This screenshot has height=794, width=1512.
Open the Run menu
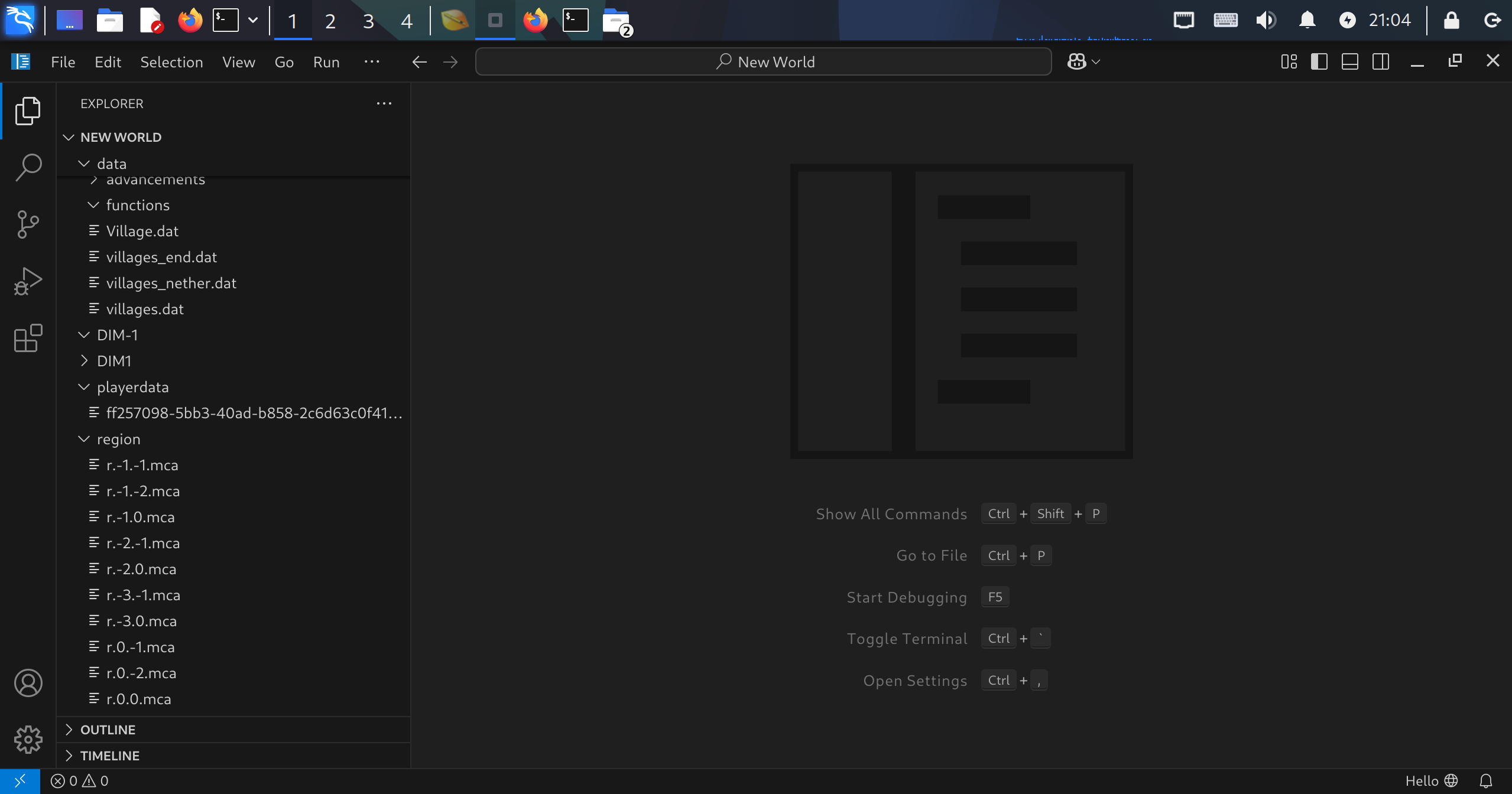coord(326,62)
